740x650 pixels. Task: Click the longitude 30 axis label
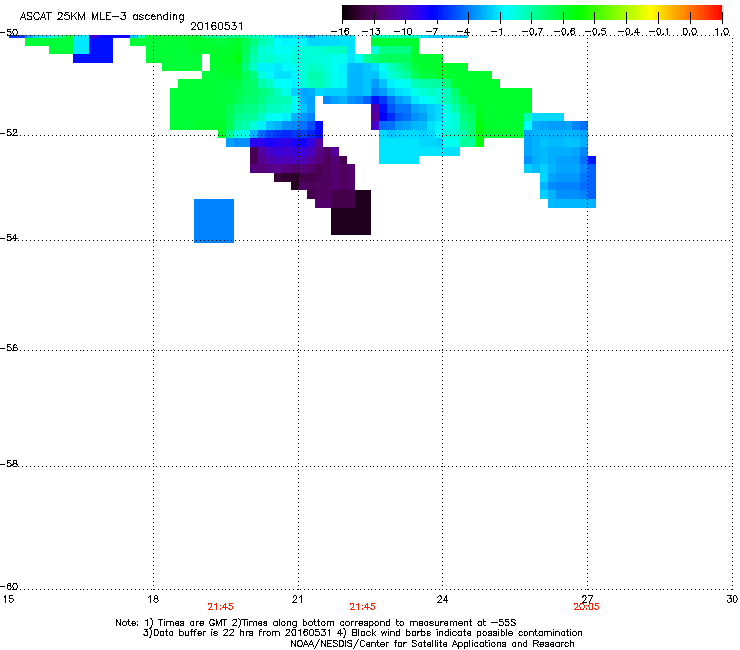pos(732,599)
